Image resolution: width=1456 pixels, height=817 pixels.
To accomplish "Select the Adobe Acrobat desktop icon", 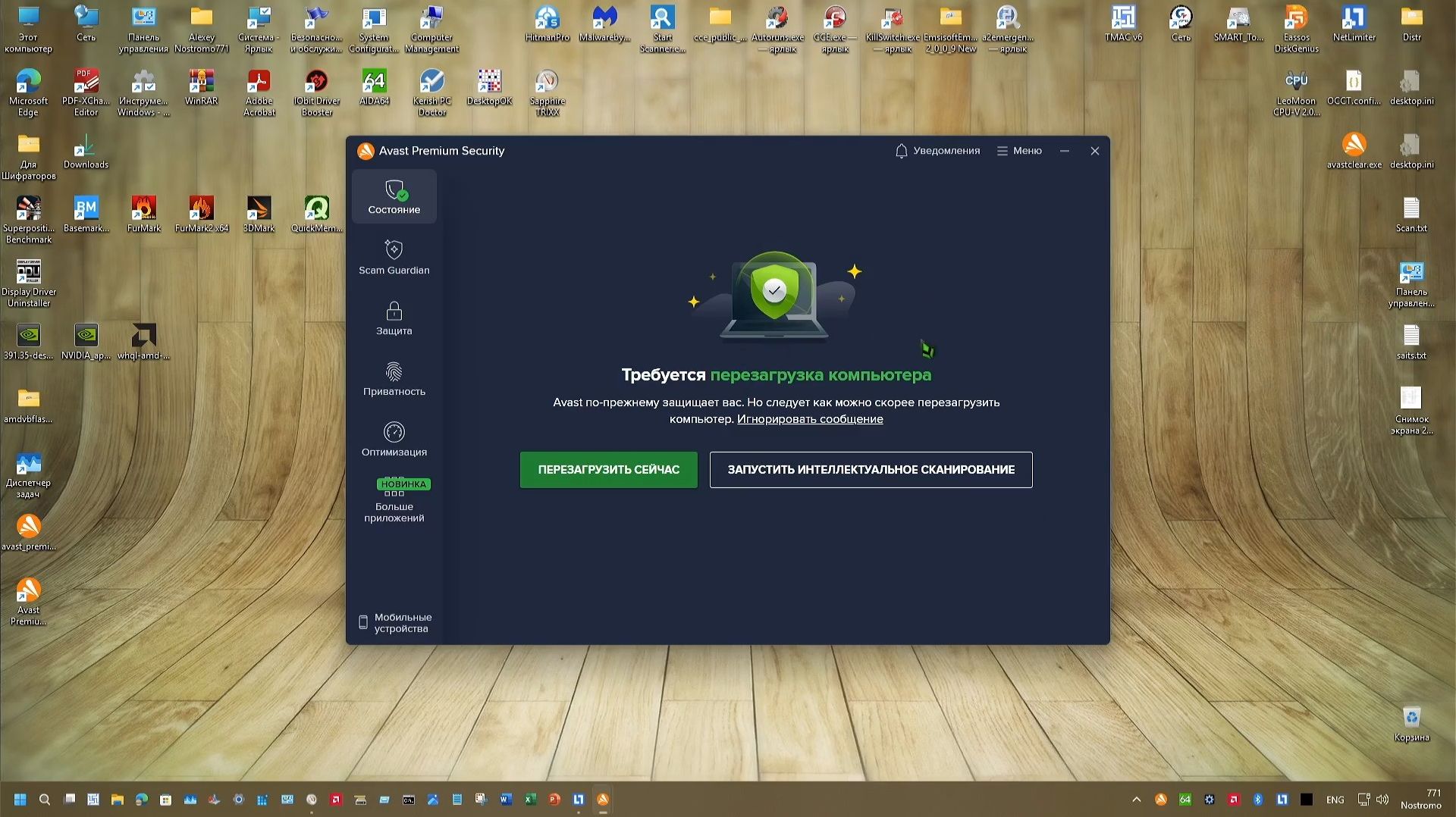I will 259,93.
